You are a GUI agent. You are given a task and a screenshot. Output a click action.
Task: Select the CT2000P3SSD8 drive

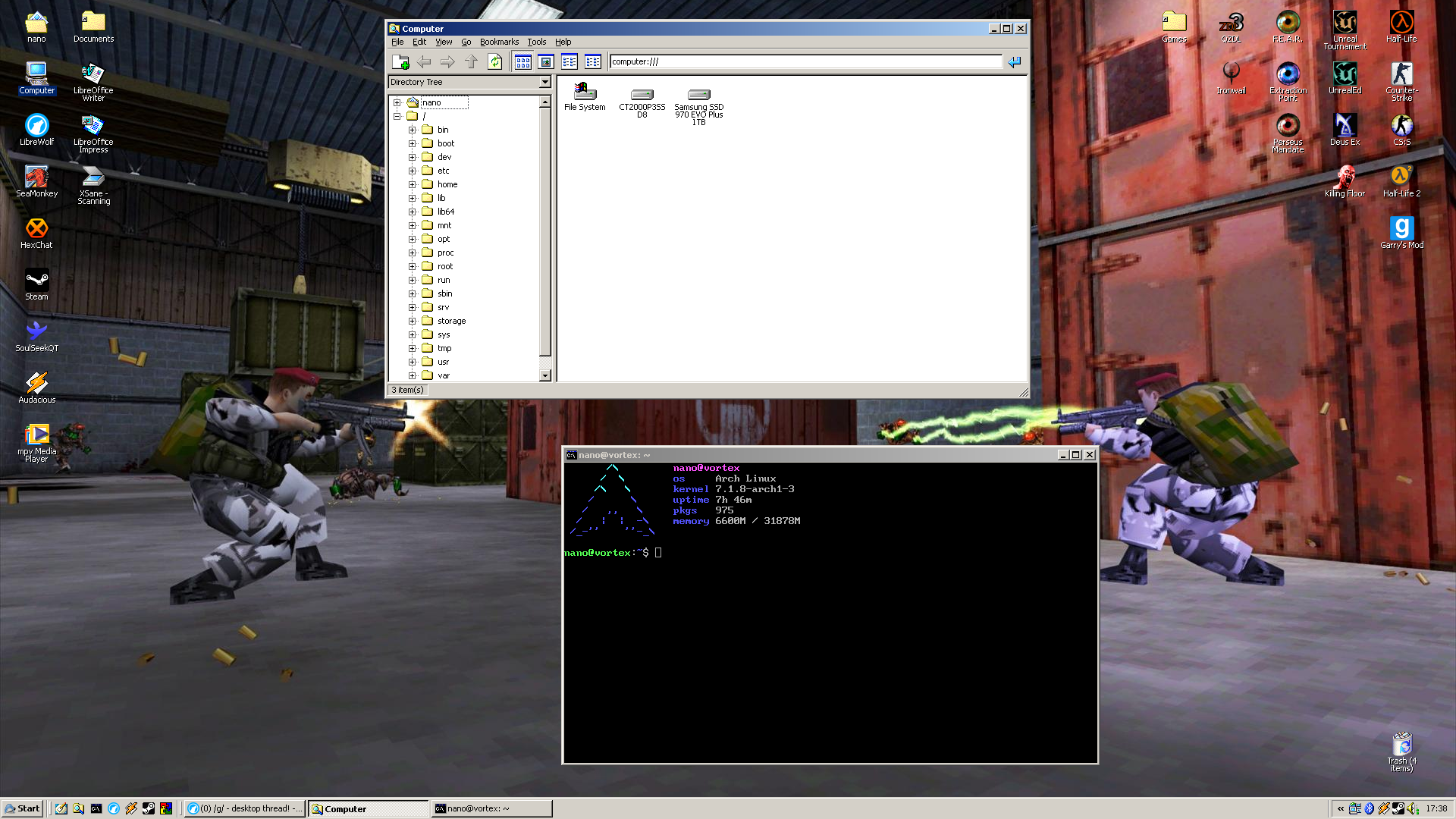(642, 103)
